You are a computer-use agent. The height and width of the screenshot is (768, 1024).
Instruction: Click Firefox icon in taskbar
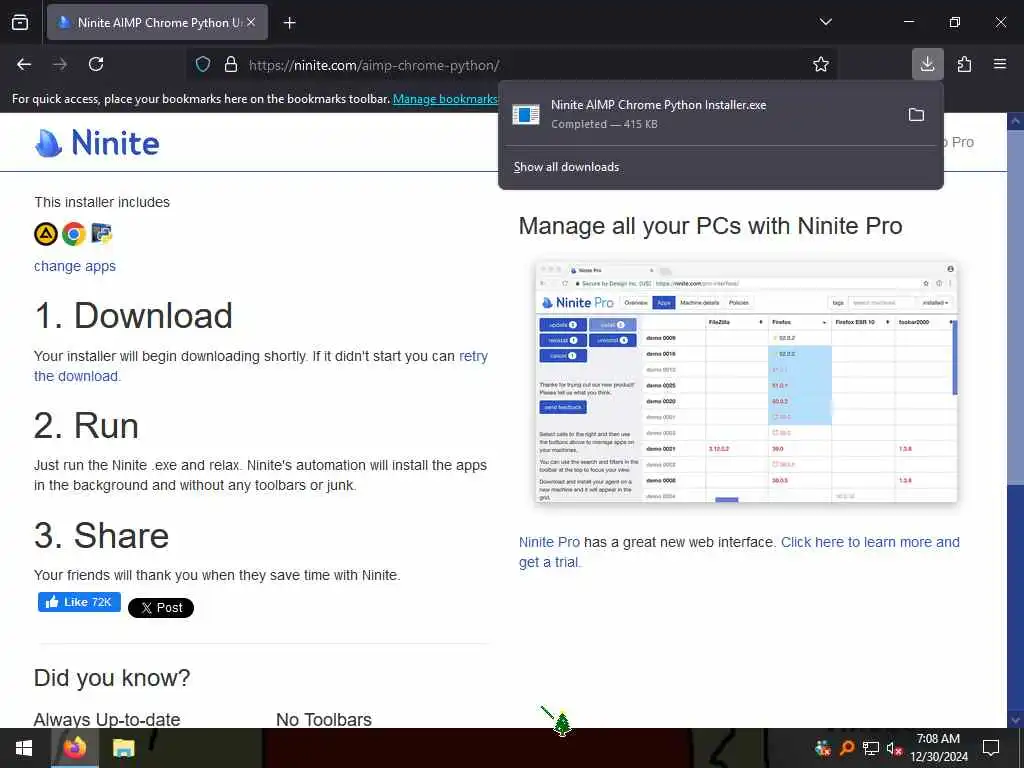tap(74, 748)
